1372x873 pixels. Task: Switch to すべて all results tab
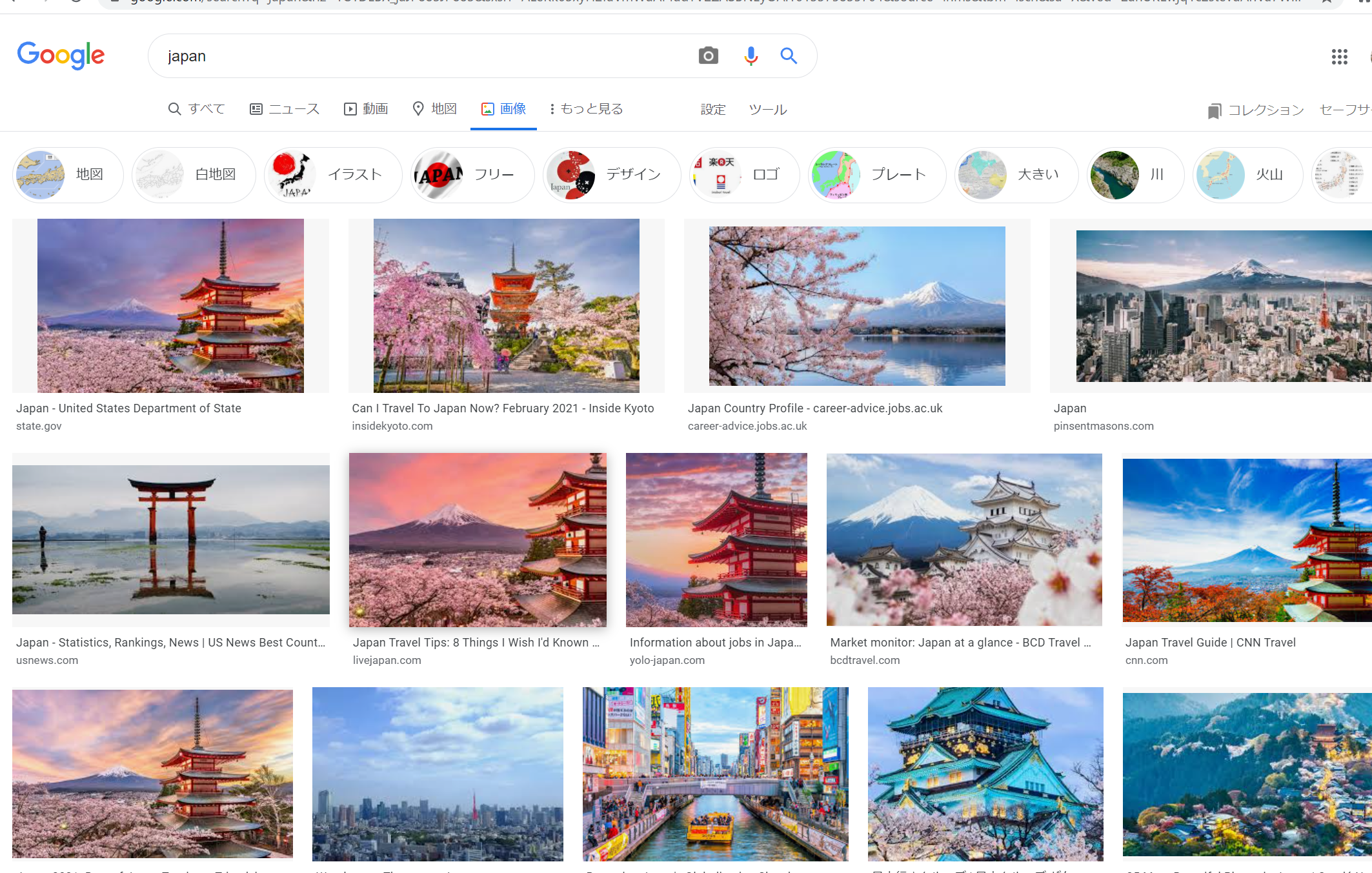(x=197, y=109)
